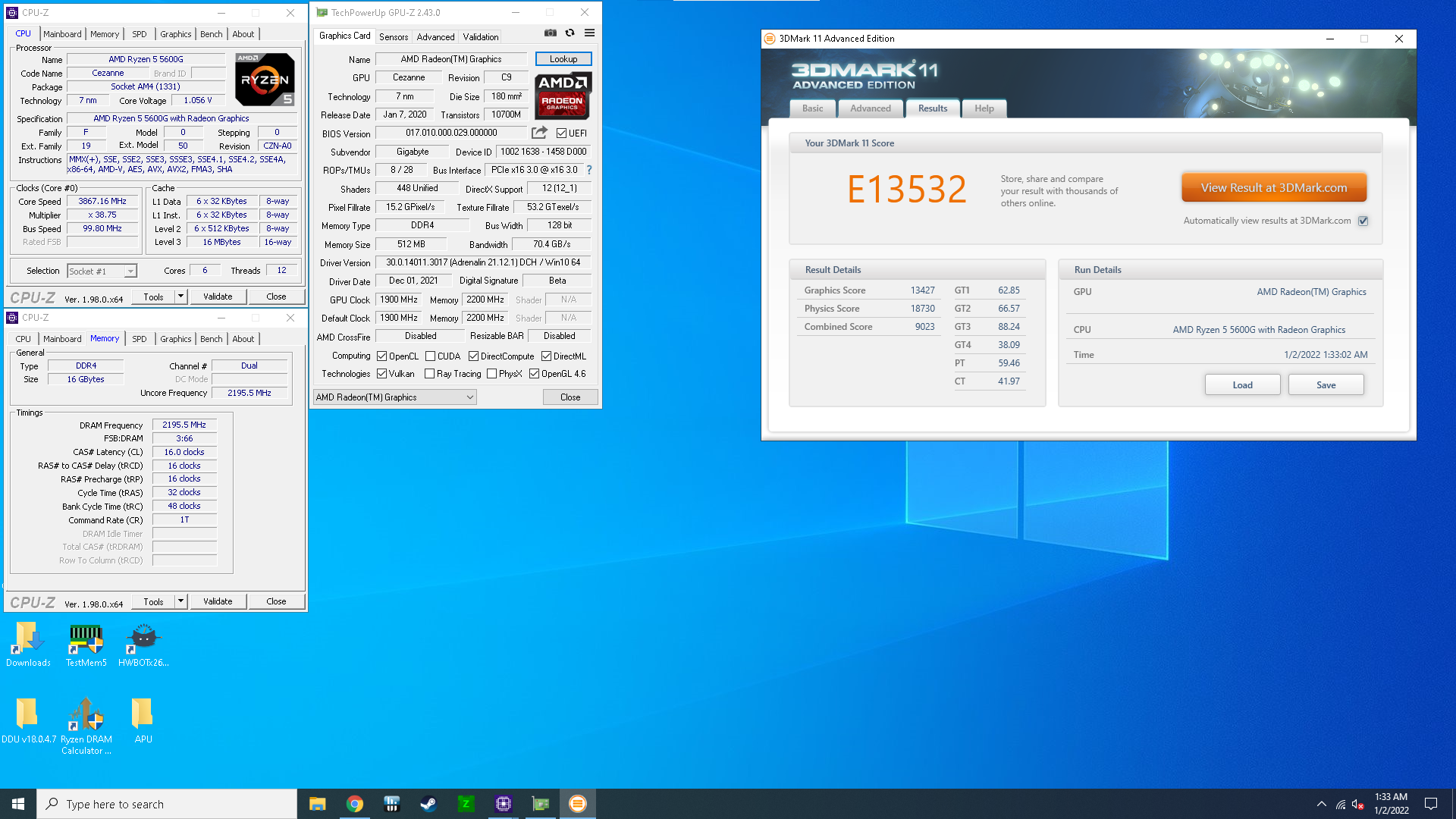Toggle the Vulkan checkbox

click(382, 374)
